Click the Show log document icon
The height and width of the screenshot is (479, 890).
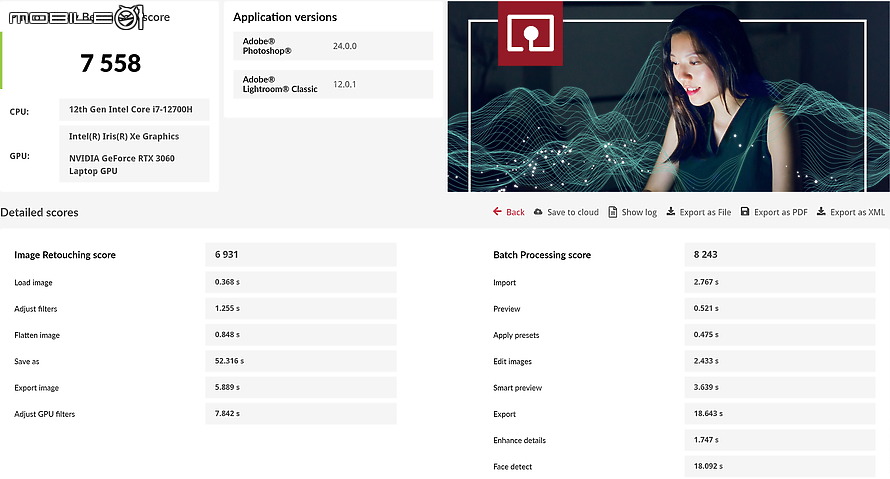pyautogui.click(x=613, y=212)
